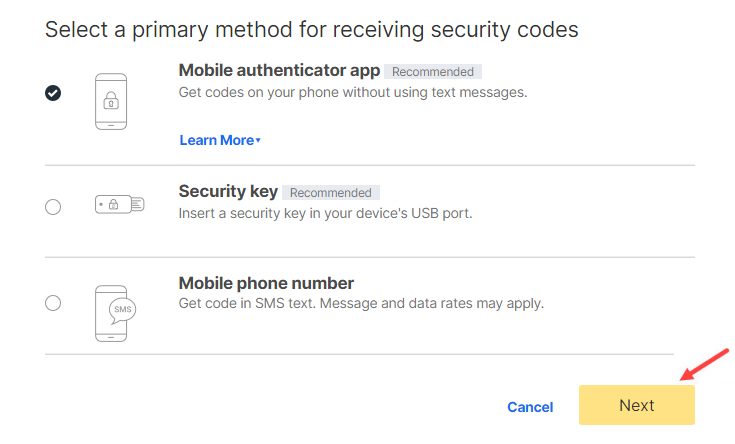The height and width of the screenshot is (444, 735).
Task: Click the 'Get code in SMS text' description
Action: click(x=361, y=303)
